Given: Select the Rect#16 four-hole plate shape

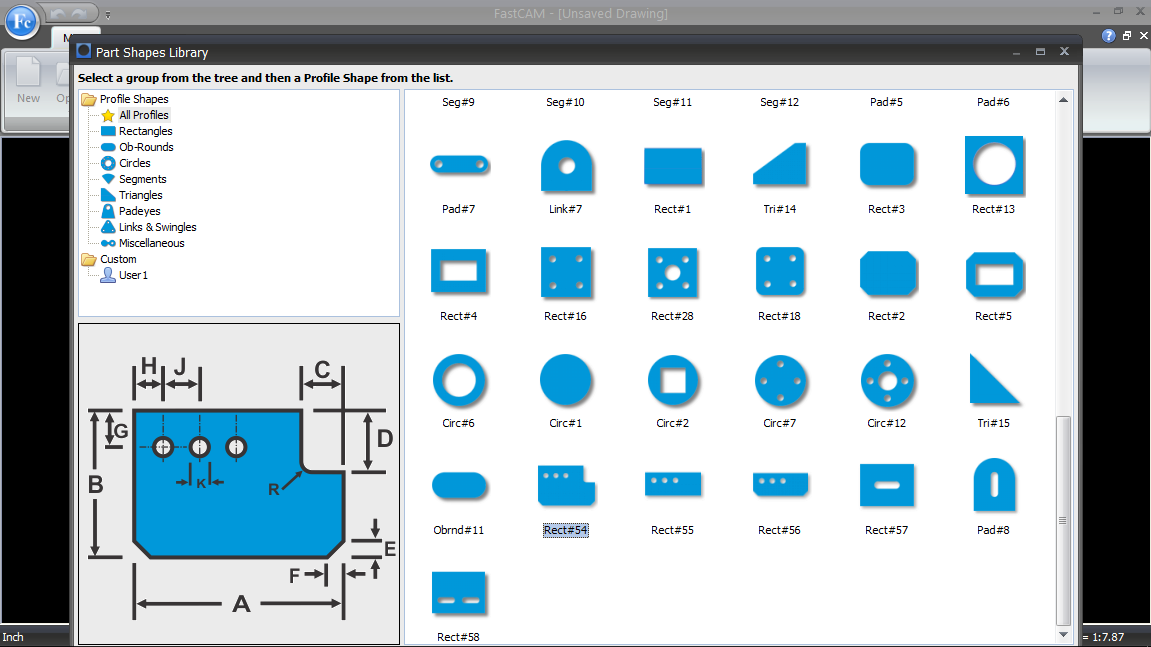Looking at the screenshot, I should pos(566,272).
